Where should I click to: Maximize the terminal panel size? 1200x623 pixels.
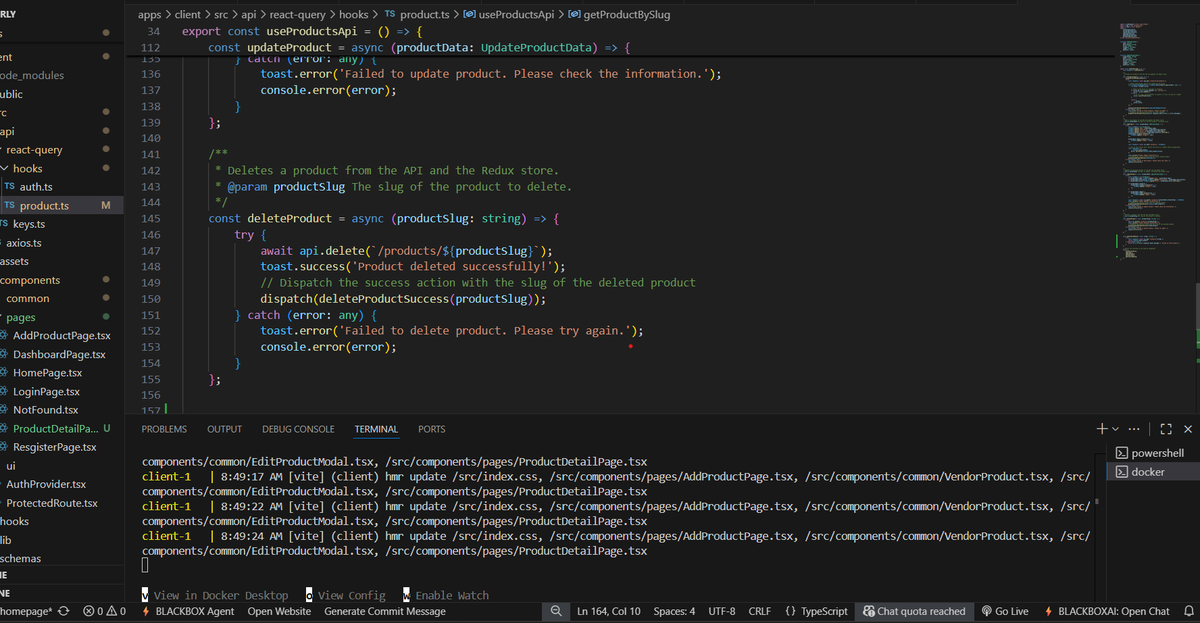(x=1166, y=429)
